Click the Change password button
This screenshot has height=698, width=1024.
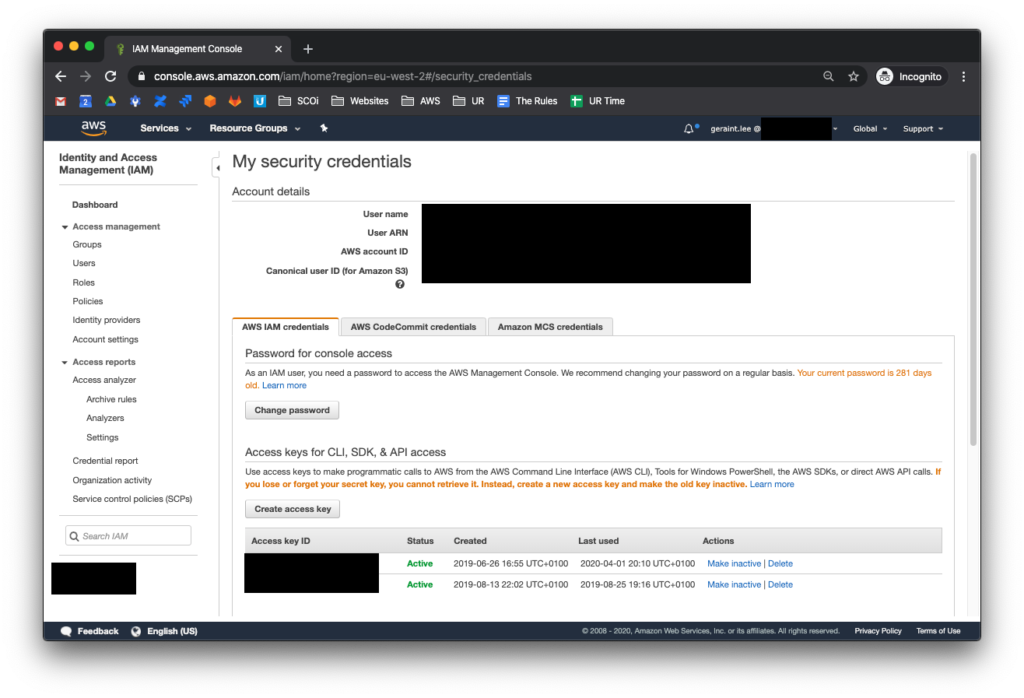pyautogui.click(x=292, y=410)
